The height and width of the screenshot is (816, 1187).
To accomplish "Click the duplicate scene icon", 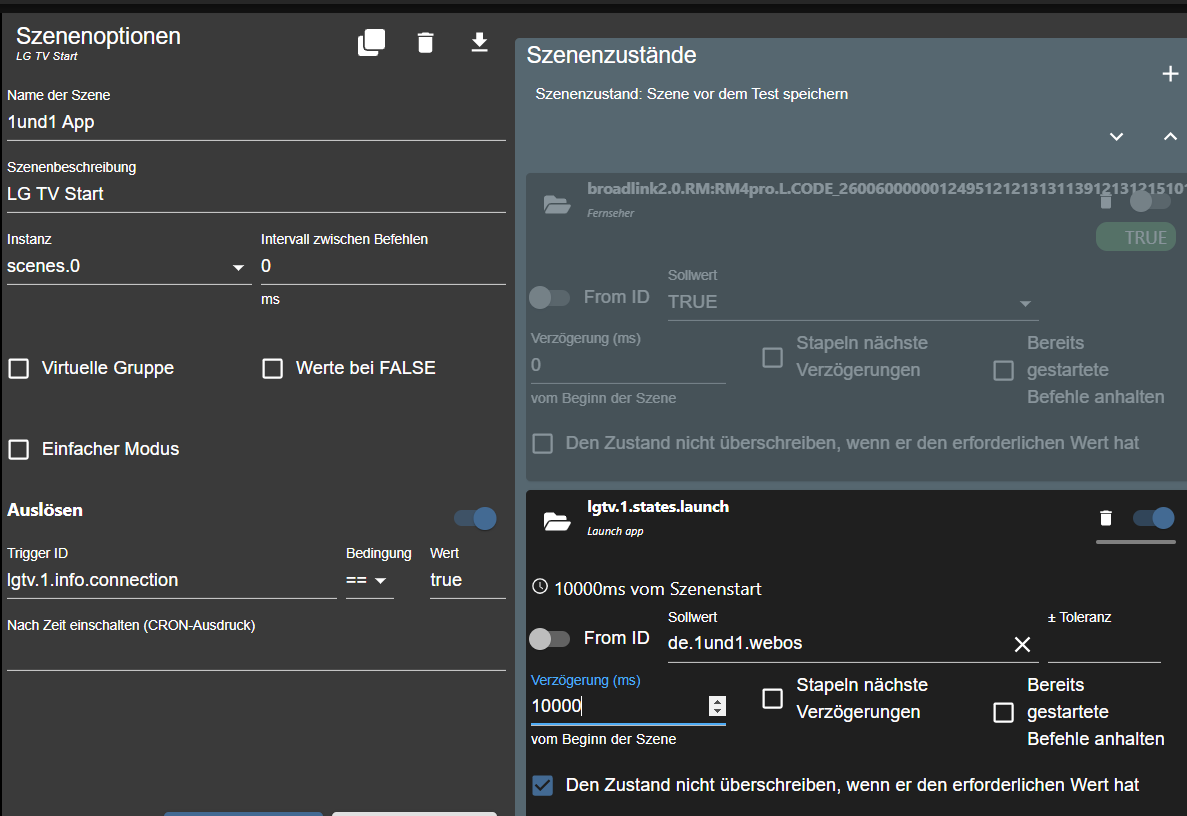I will pos(371,42).
